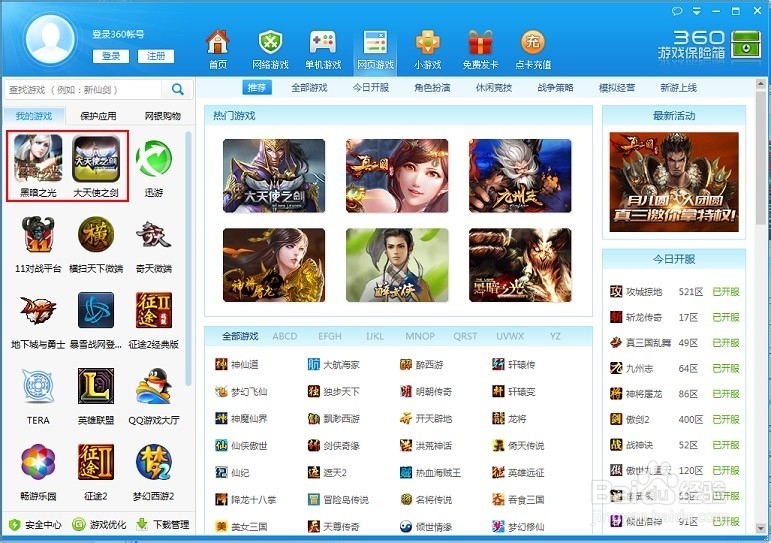Open 安全中心 at bottom bar
Screen dimensions: 771x543
point(35,525)
